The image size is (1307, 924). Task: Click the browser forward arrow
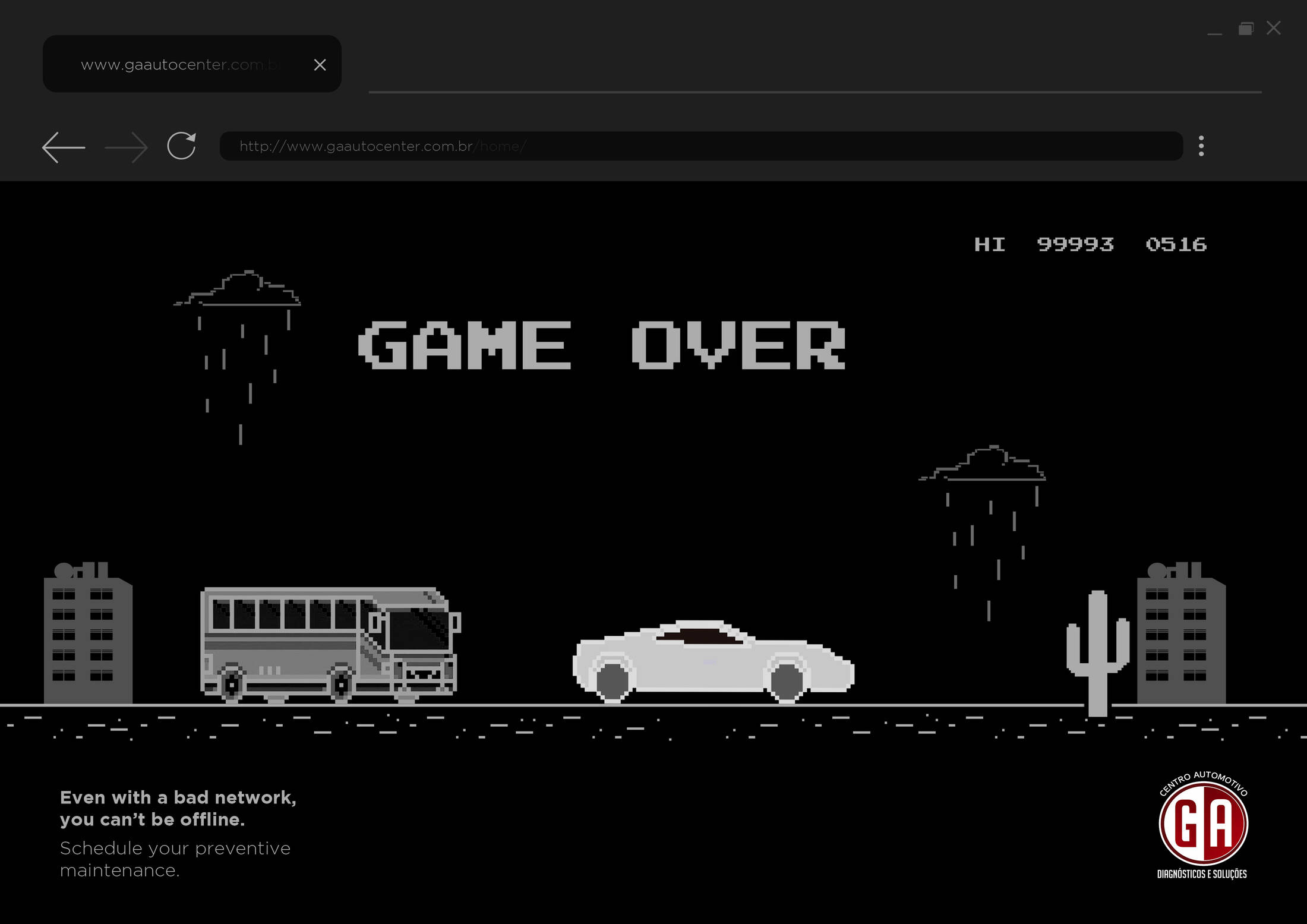click(x=126, y=147)
